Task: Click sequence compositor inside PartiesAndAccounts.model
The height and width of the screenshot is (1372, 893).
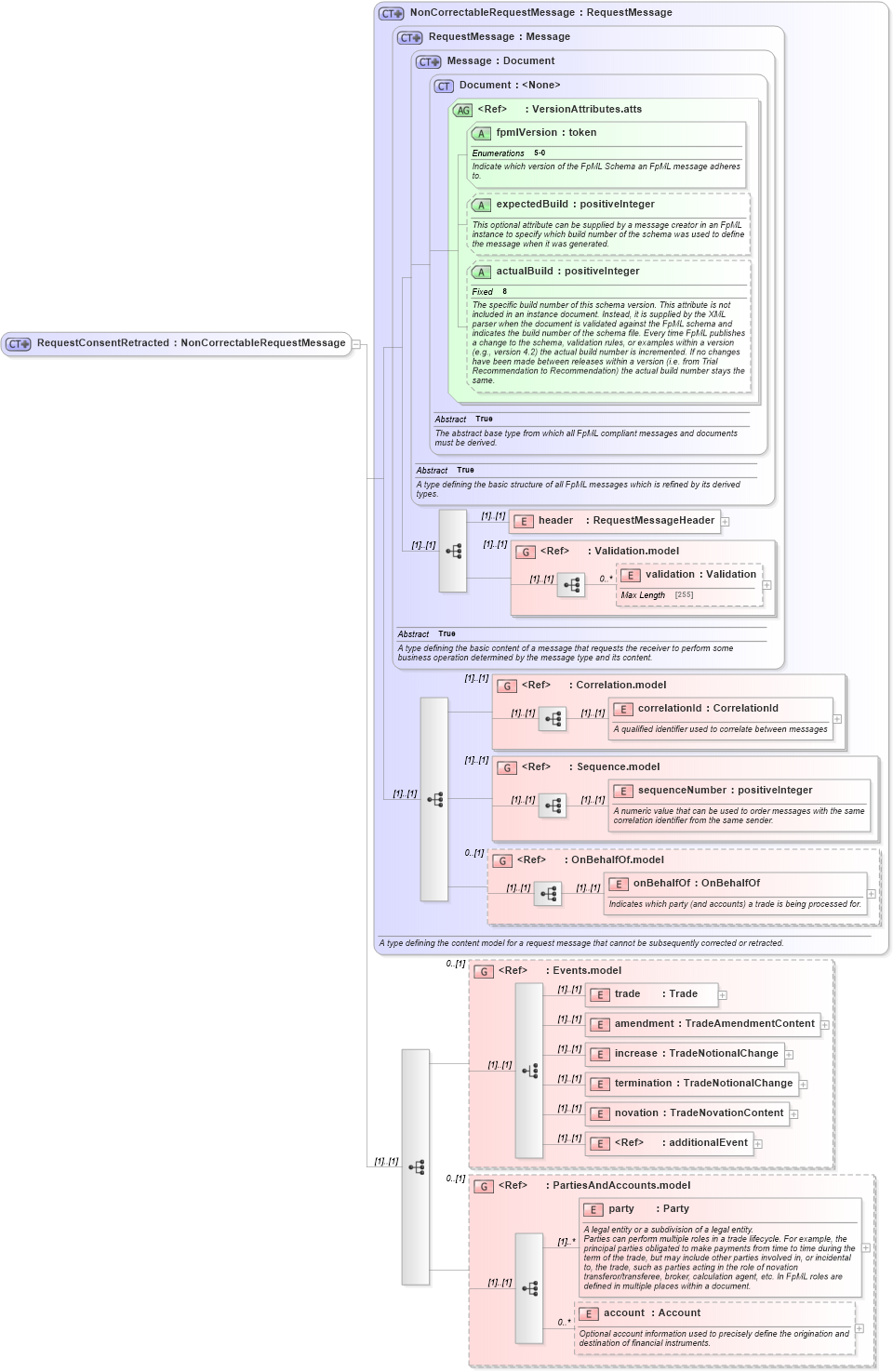Action: click(529, 1288)
